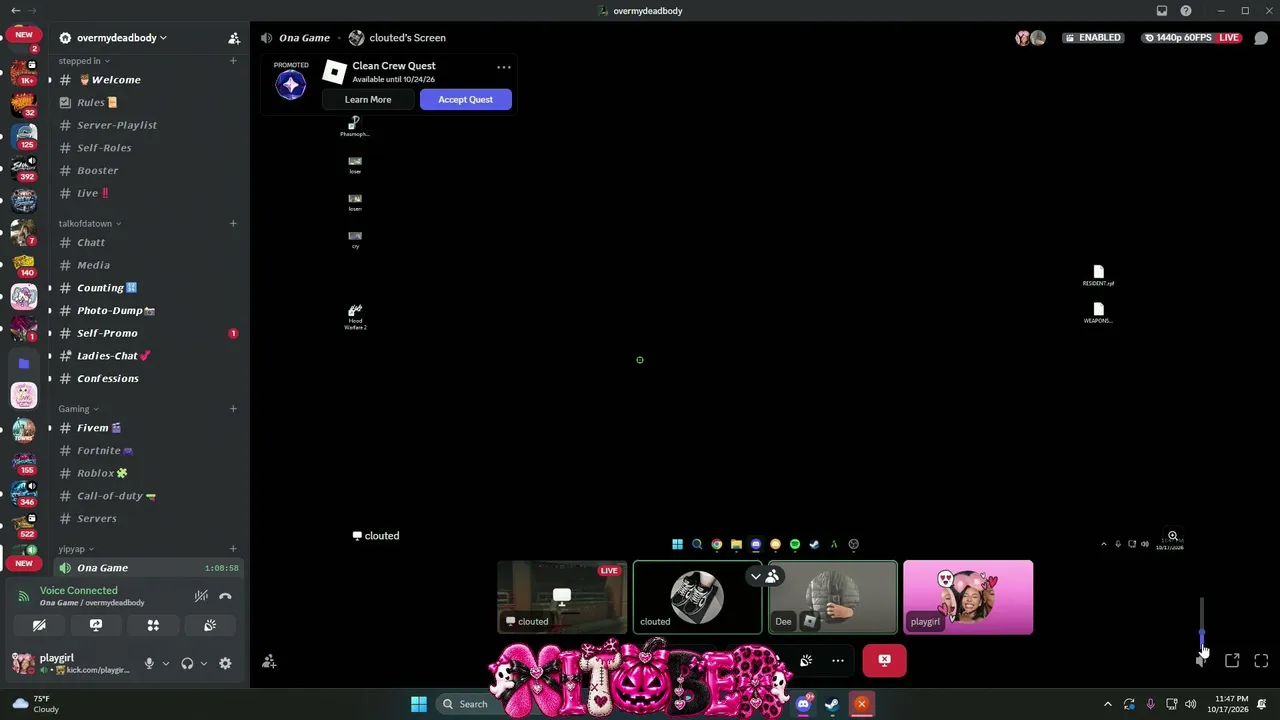This screenshot has height=720, width=1280.
Task: Open the headphone output options arrow
Action: coord(204,663)
